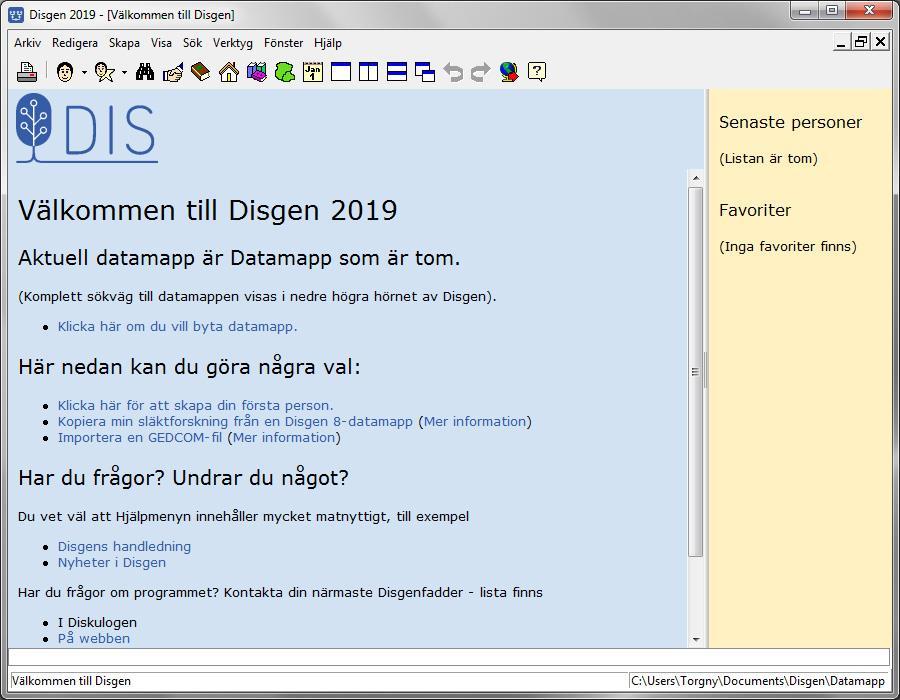Click the På webben link
This screenshot has height=700, width=900.
pos(94,639)
